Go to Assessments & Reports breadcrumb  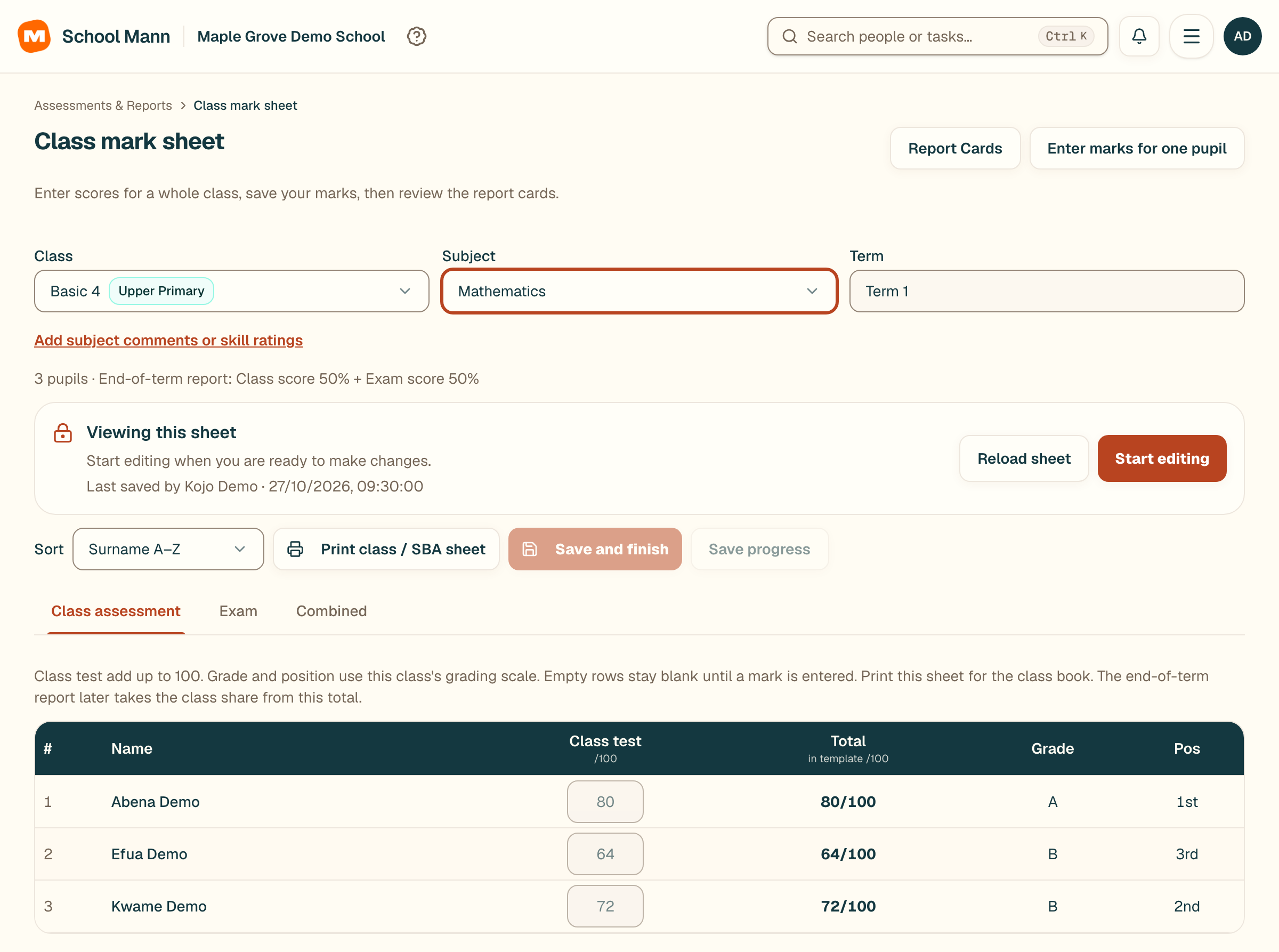[103, 106]
